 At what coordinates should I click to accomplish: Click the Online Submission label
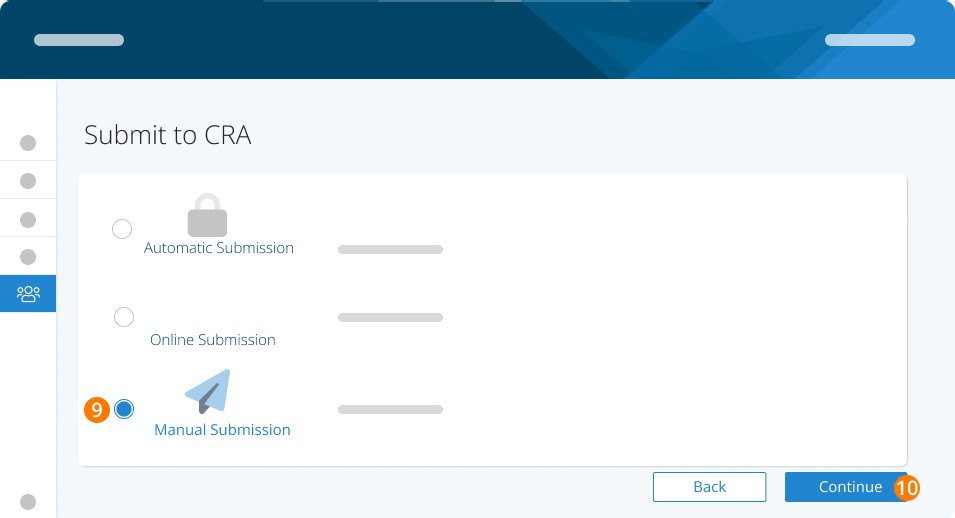click(x=213, y=340)
